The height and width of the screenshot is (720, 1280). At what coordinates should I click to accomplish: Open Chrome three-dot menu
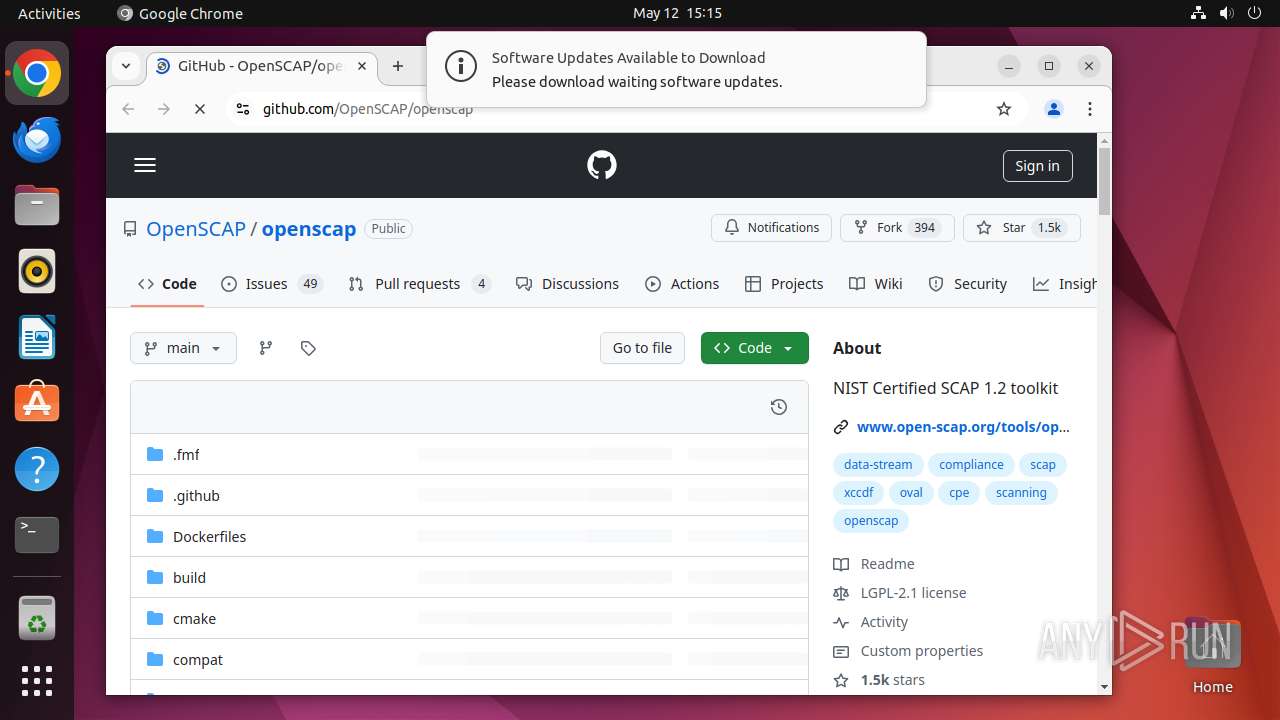[1090, 109]
